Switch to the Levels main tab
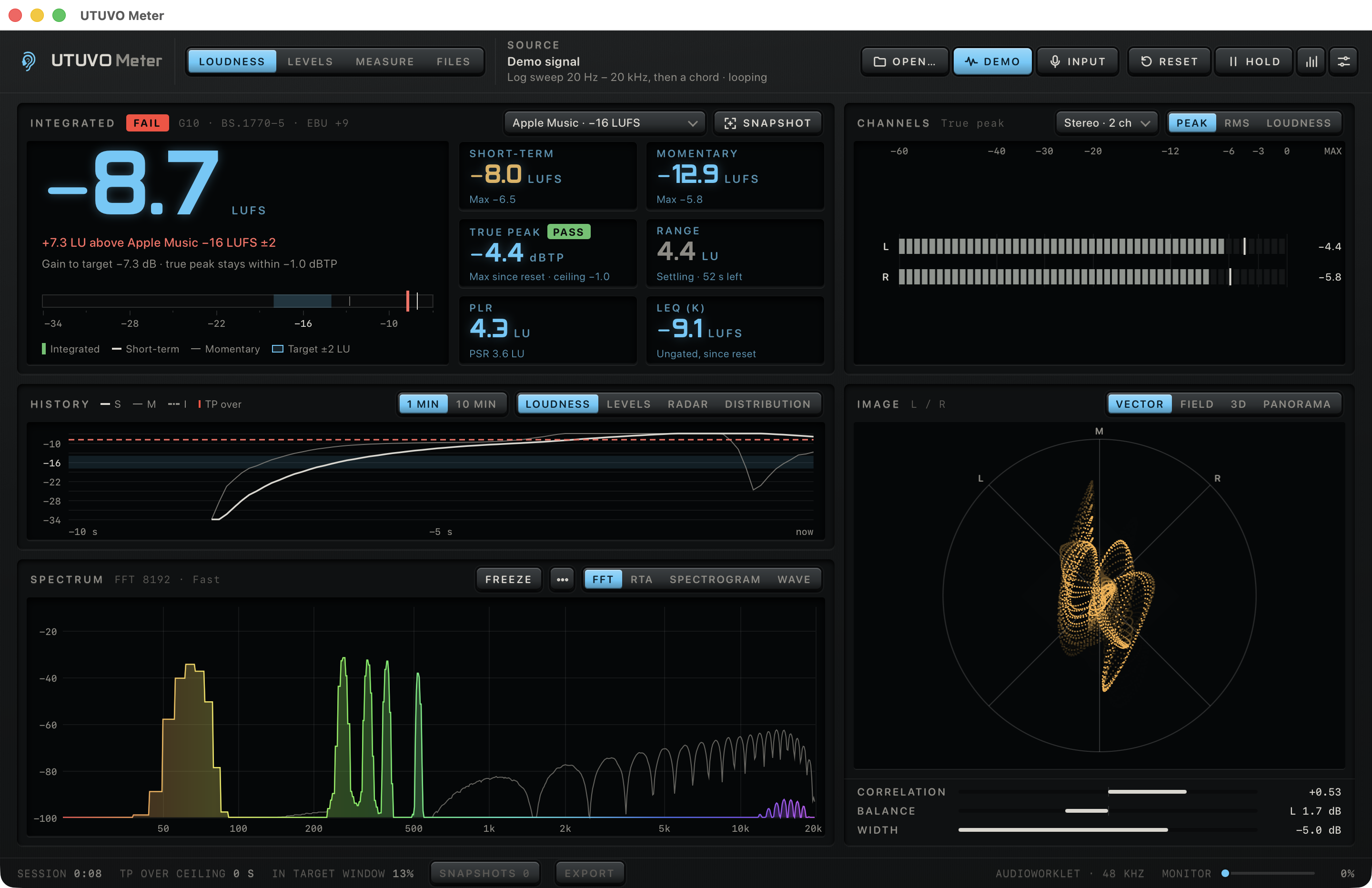The width and height of the screenshot is (1372, 888). coord(310,62)
